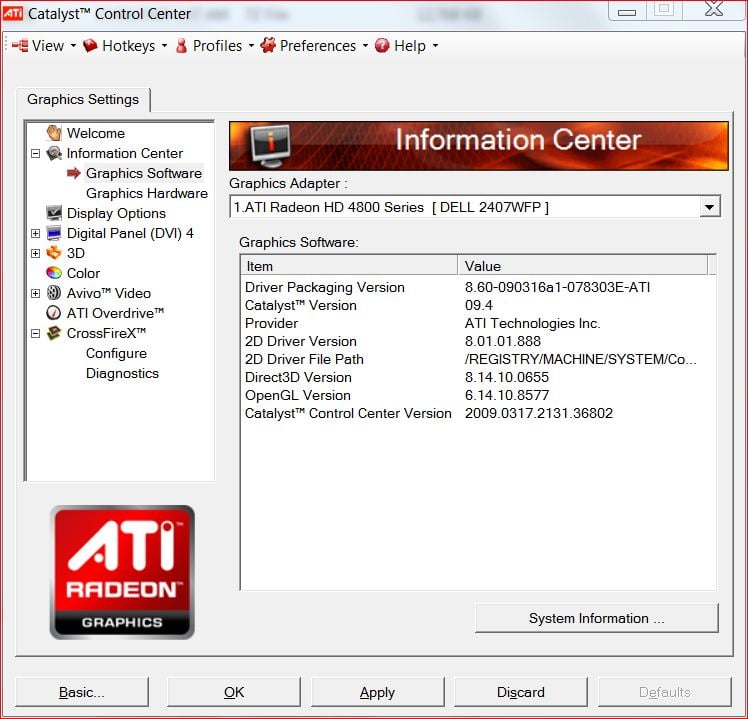748x719 pixels.
Task: Click the Help question mark icon
Action: pyautogui.click(x=382, y=46)
